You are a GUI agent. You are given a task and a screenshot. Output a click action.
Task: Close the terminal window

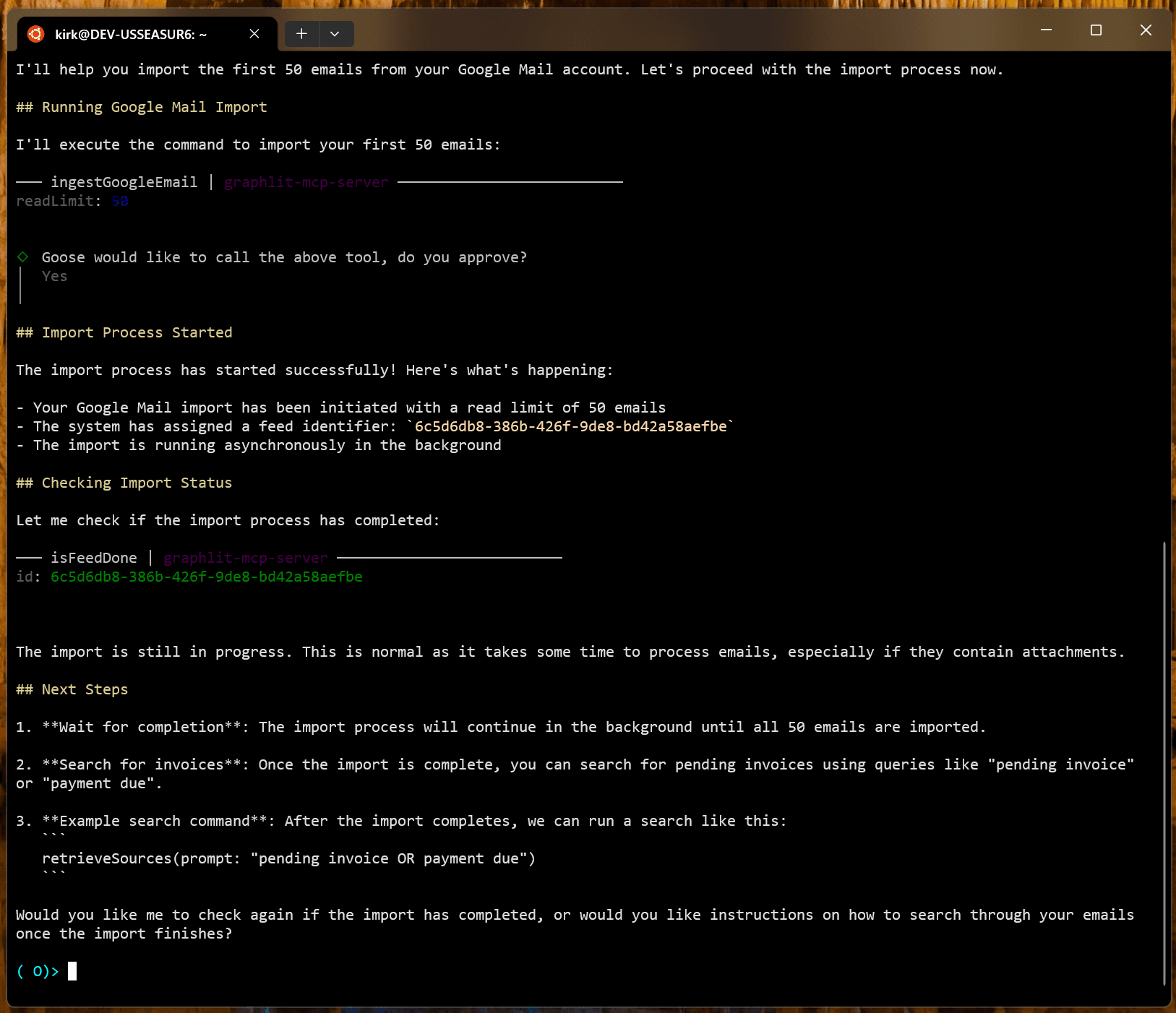[x=1146, y=30]
